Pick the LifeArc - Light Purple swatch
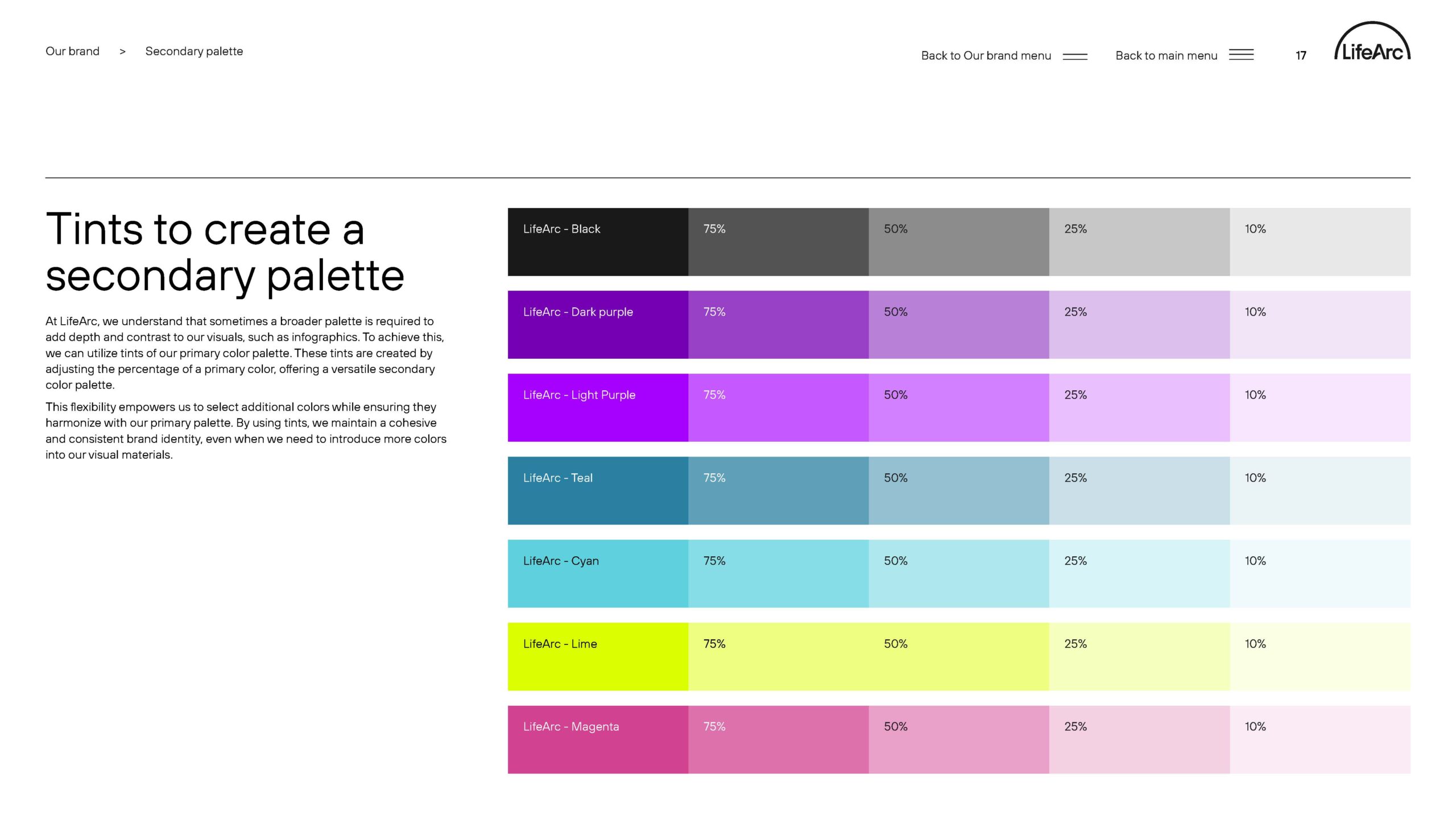 [x=598, y=408]
